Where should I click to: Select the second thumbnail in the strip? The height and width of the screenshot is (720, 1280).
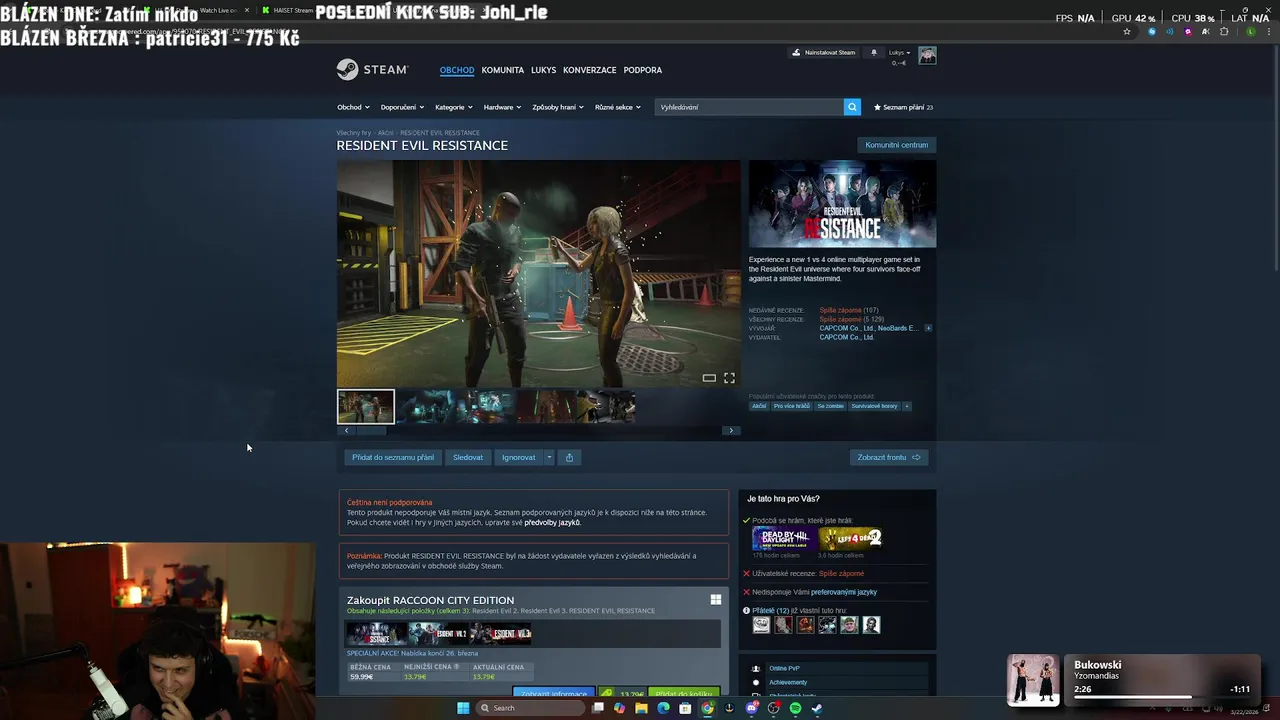[x=426, y=406]
